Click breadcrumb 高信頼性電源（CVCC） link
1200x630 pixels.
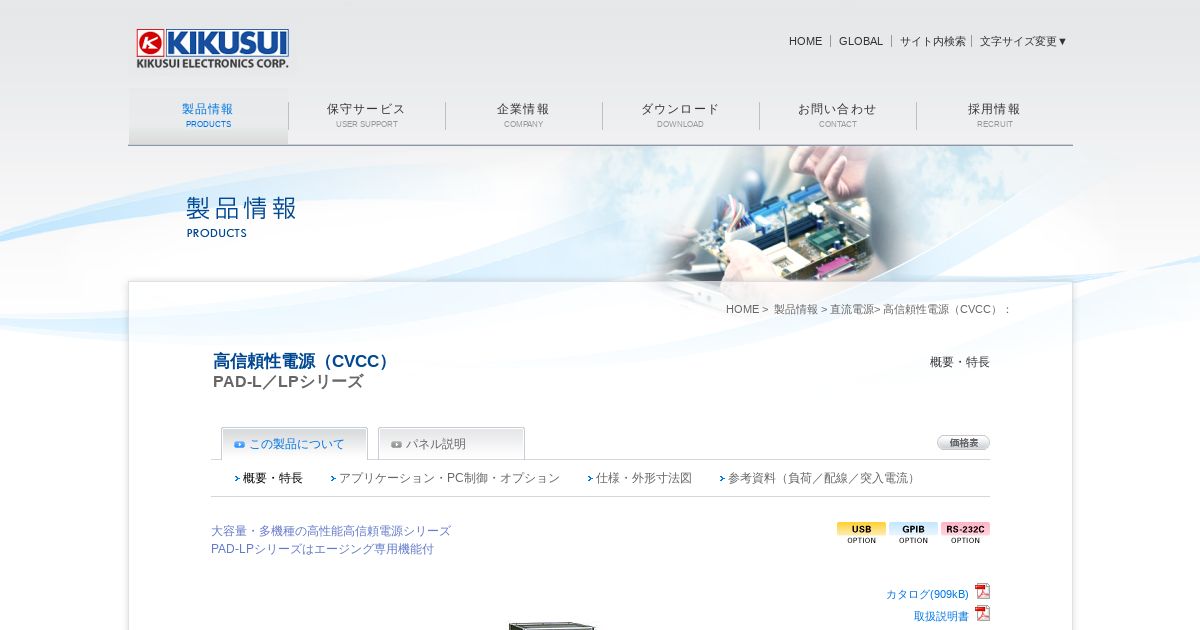[x=942, y=309]
